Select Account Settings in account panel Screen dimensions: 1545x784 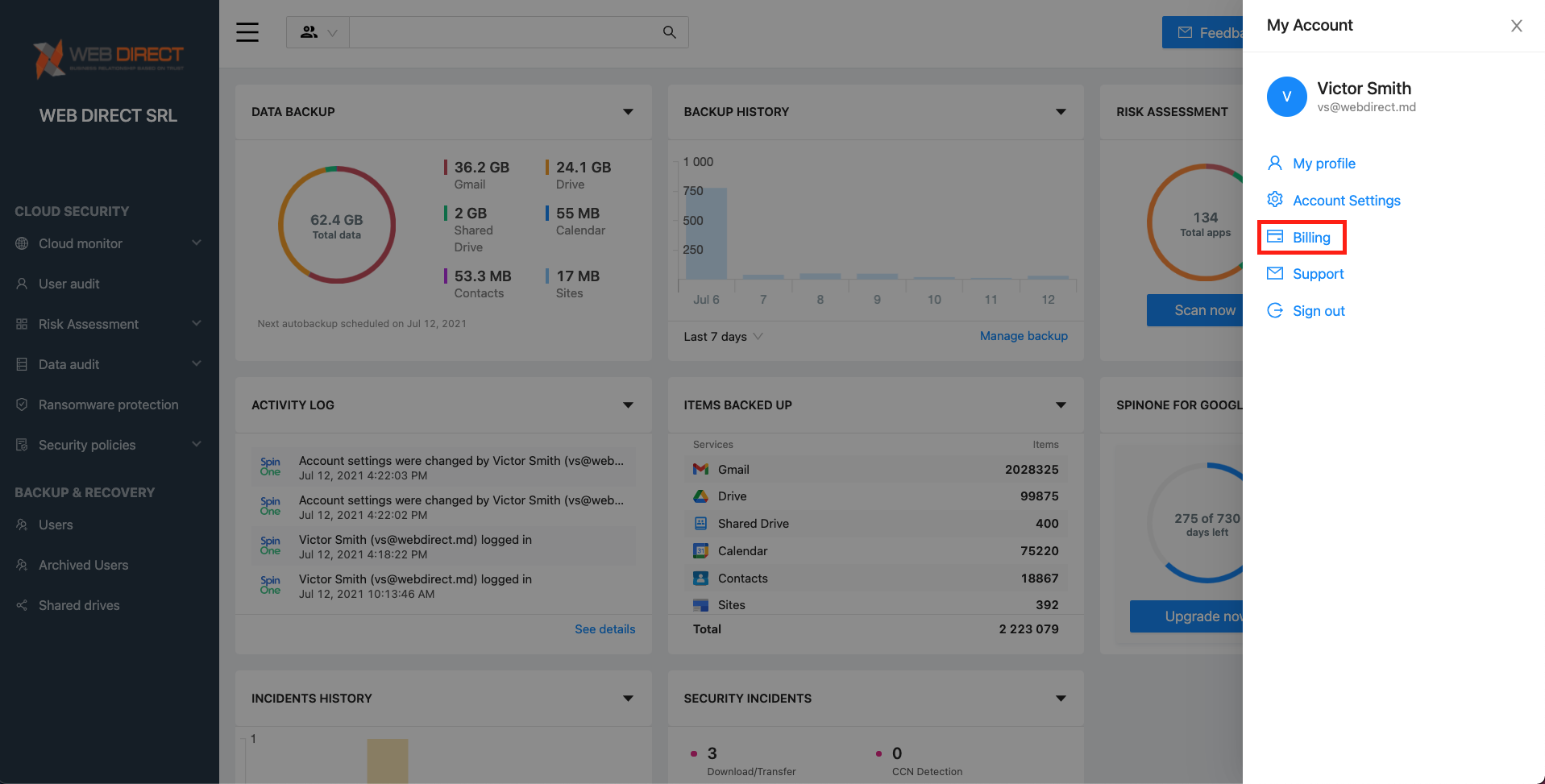coord(1346,201)
